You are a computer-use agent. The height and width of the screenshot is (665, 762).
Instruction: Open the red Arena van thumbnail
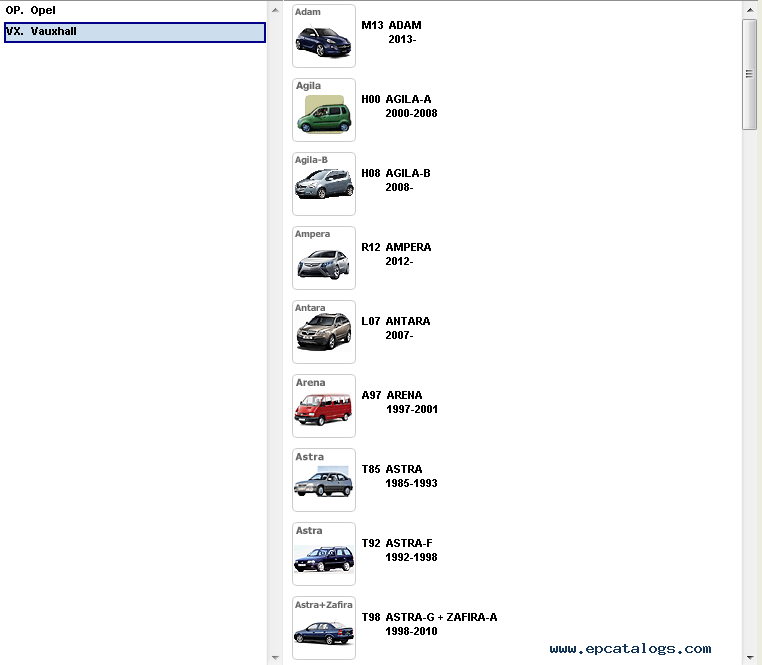[324, 406]
